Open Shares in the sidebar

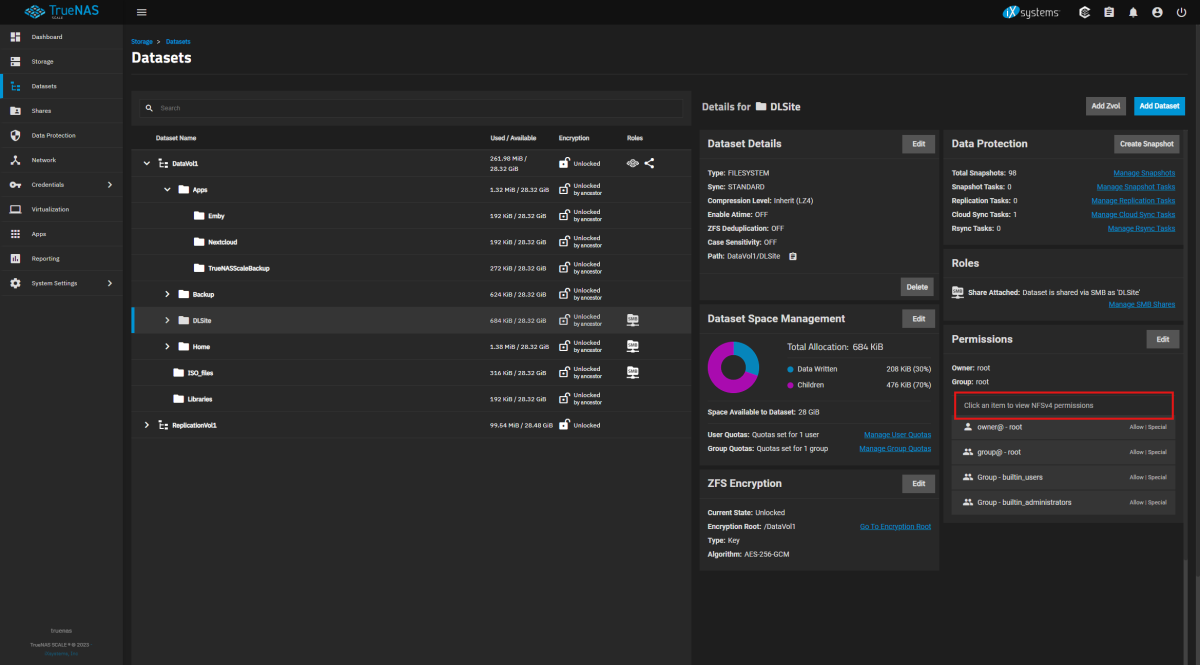(x=61, y=111)
